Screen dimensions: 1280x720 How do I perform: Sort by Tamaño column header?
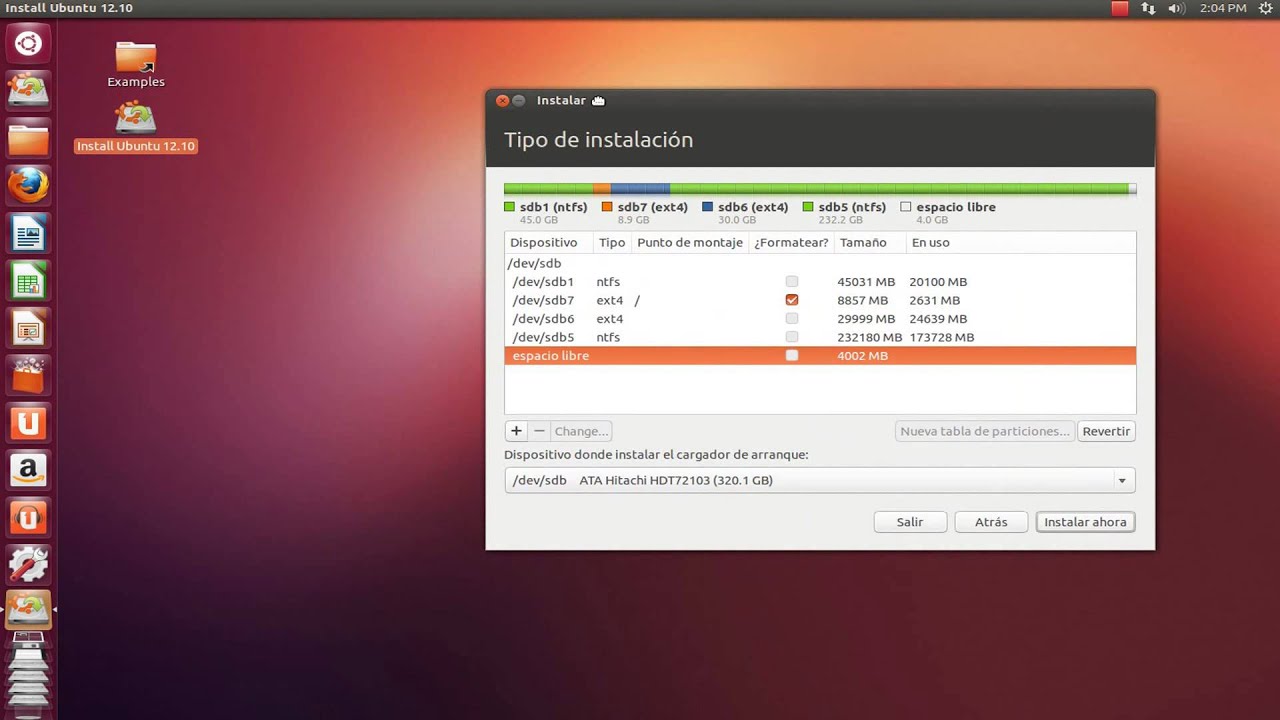869,243
